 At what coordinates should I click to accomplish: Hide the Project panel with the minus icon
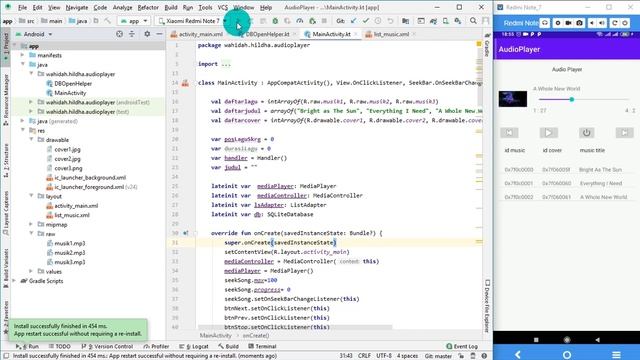pyautogui.click(x=159, y=34)
